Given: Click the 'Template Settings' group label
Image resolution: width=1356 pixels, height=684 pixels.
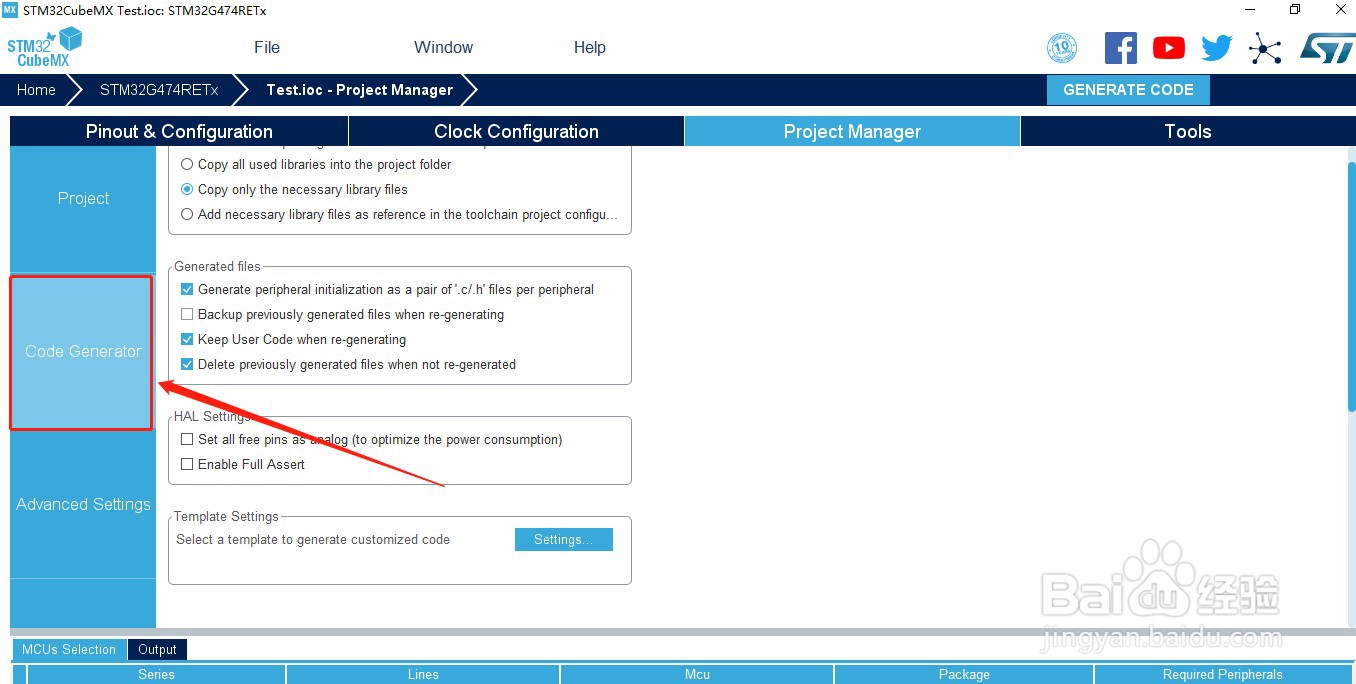Looking at the screenshot, I should point(226,516).
